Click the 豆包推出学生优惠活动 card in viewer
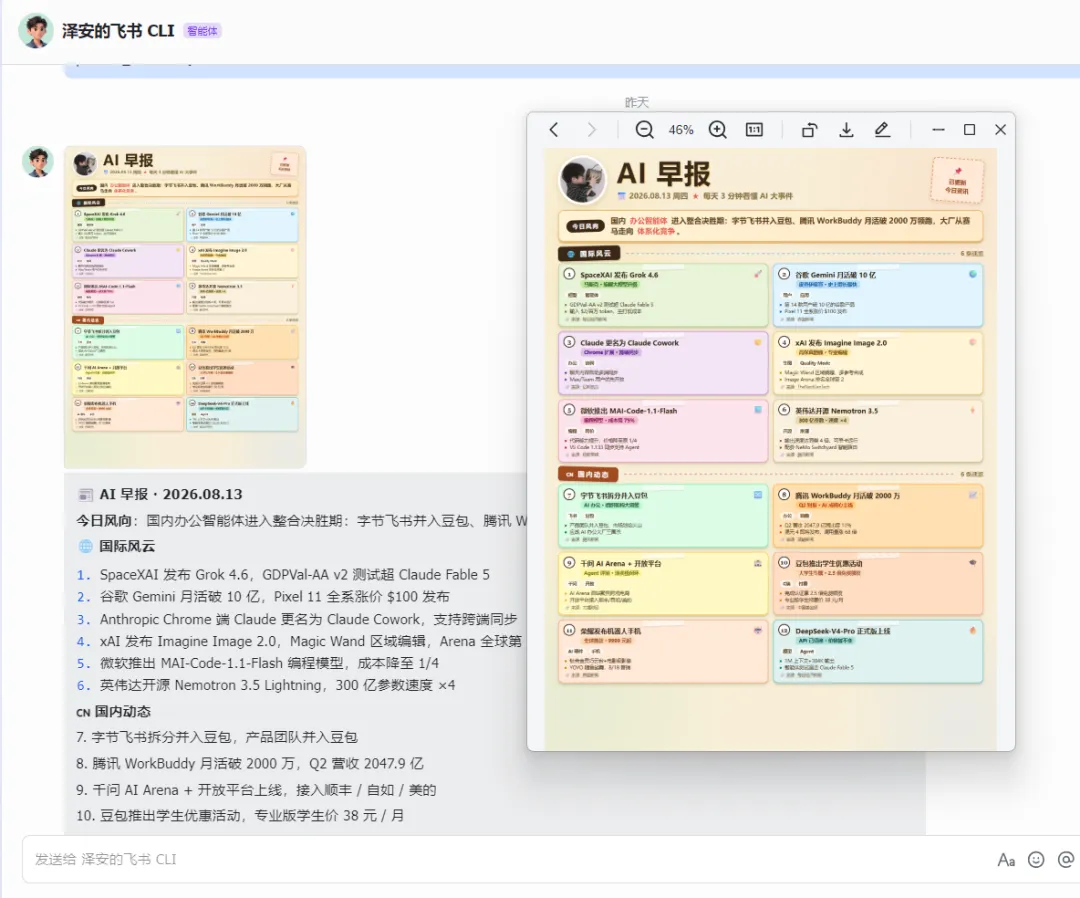The width and height of the screenshot is (1080, 898). (x=878, y=584)
